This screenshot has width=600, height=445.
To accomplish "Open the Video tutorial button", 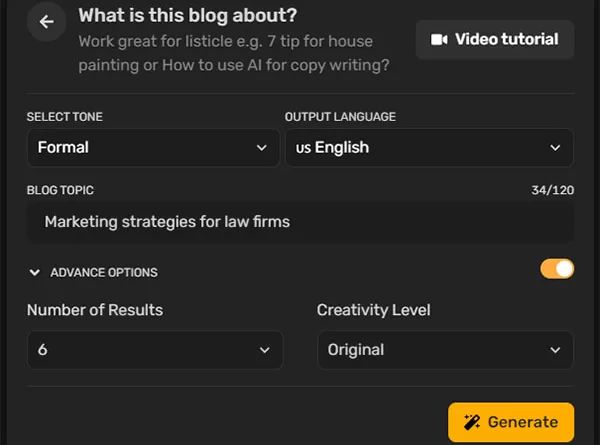I will point(495,39).
